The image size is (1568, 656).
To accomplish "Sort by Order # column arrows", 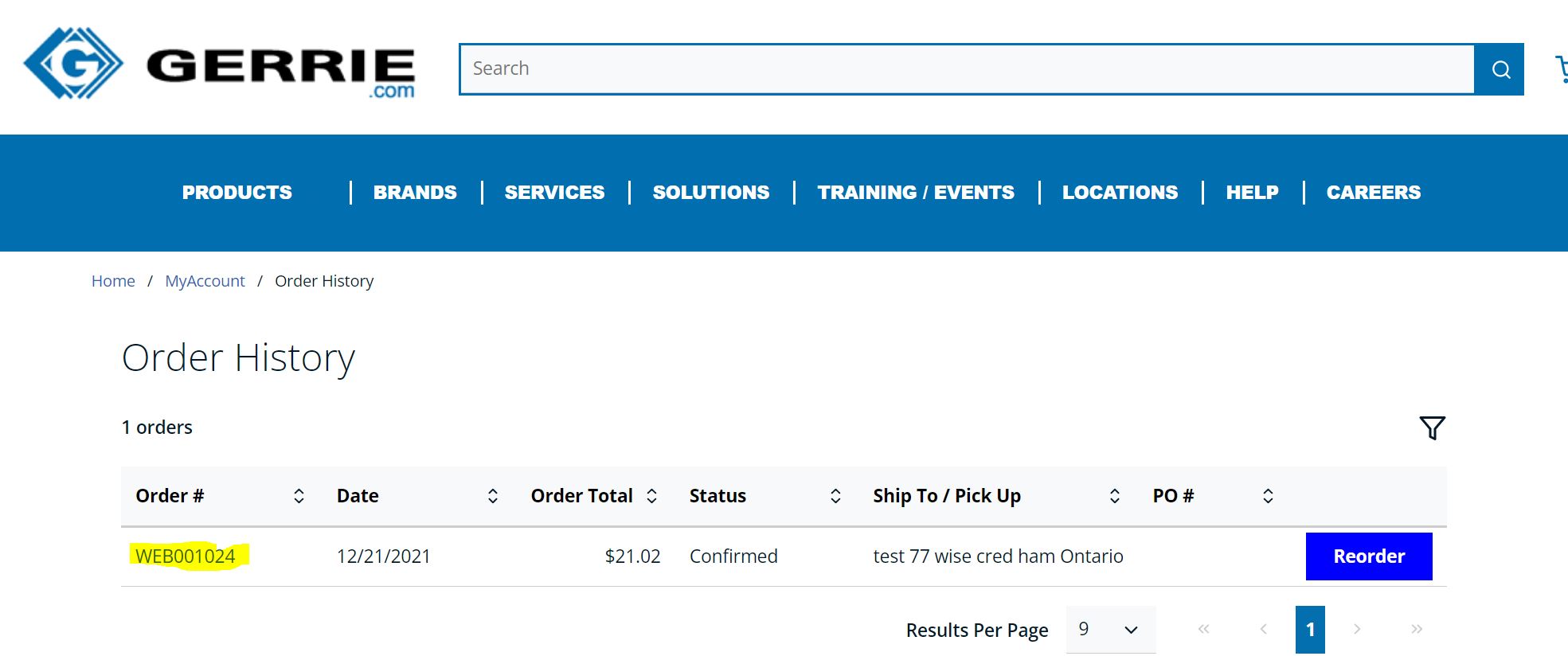I will [299, 496].
